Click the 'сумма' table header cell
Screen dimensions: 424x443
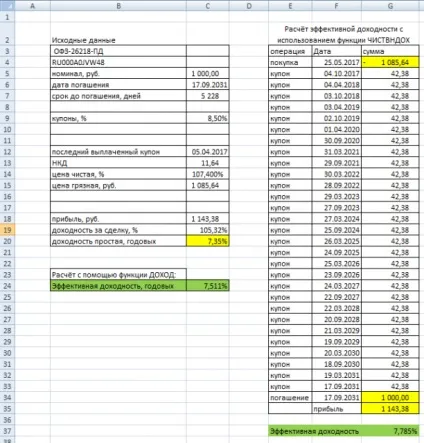tap(390, 51)
